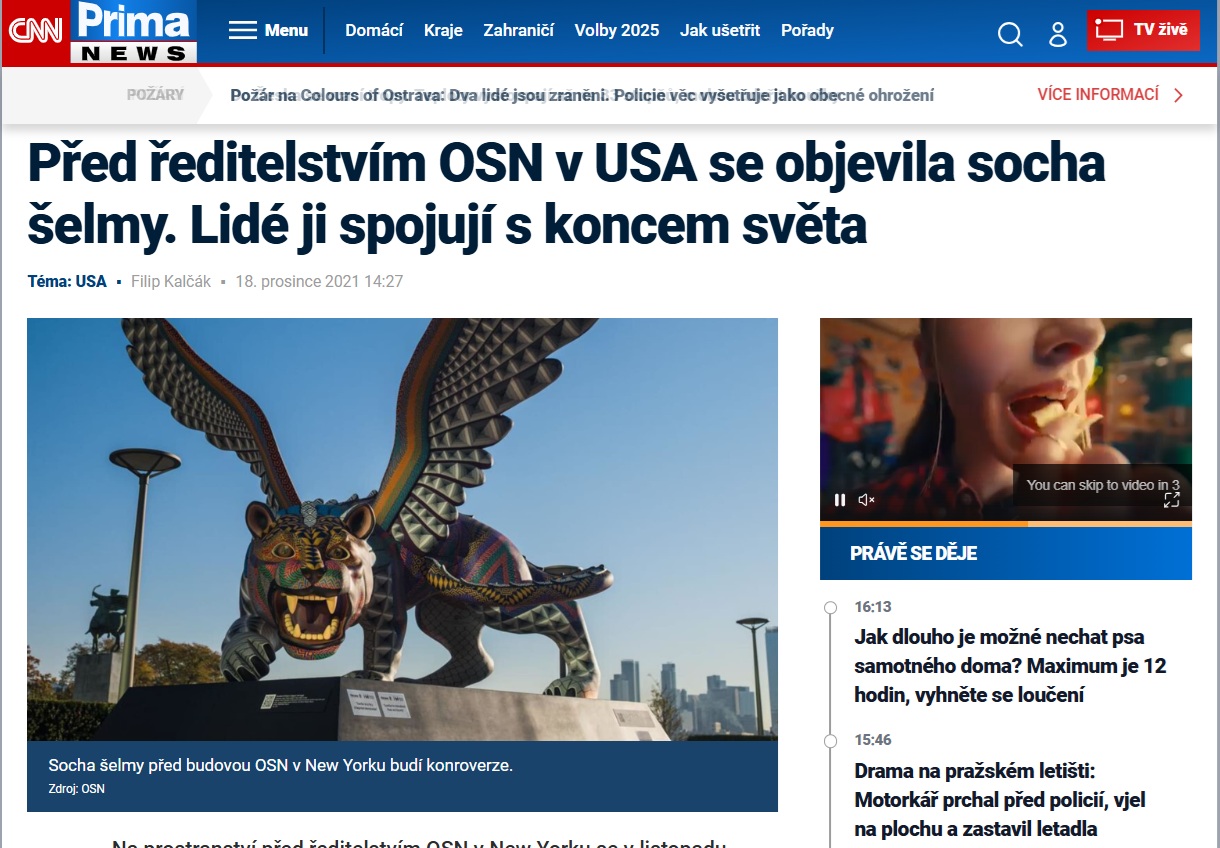Open the search magnifier icon
The height and width of the screenshot is (848, 1220).
pos(1010,35)
